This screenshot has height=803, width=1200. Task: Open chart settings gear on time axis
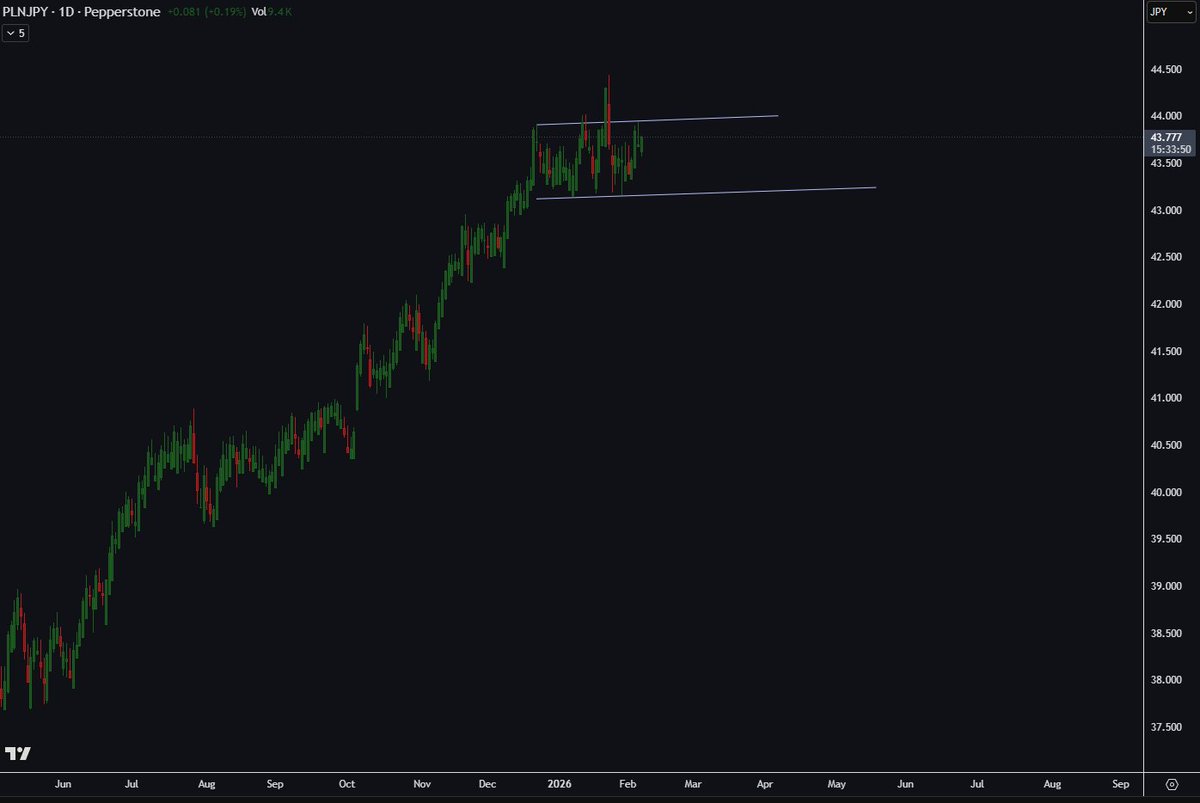1171,785
